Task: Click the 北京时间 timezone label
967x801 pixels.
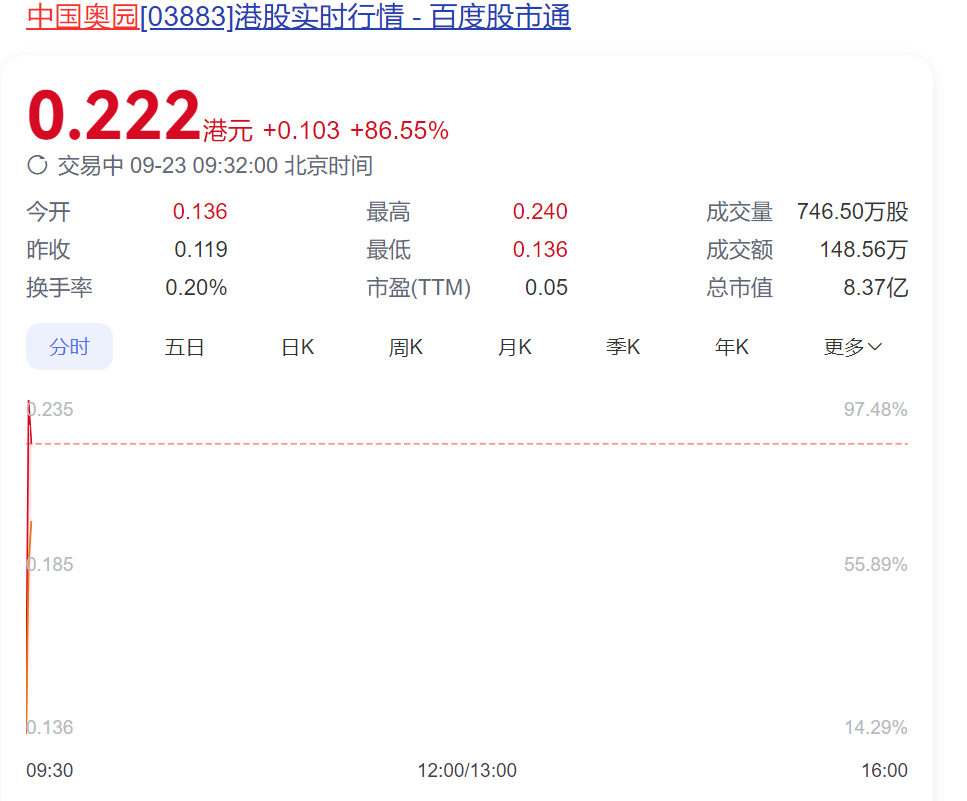Action: (329, 165)
